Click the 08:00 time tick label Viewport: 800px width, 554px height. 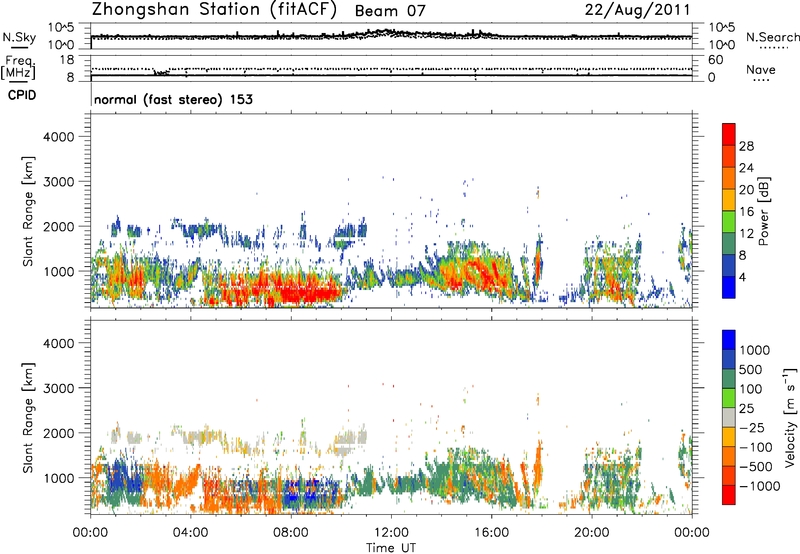coord(290,533)
